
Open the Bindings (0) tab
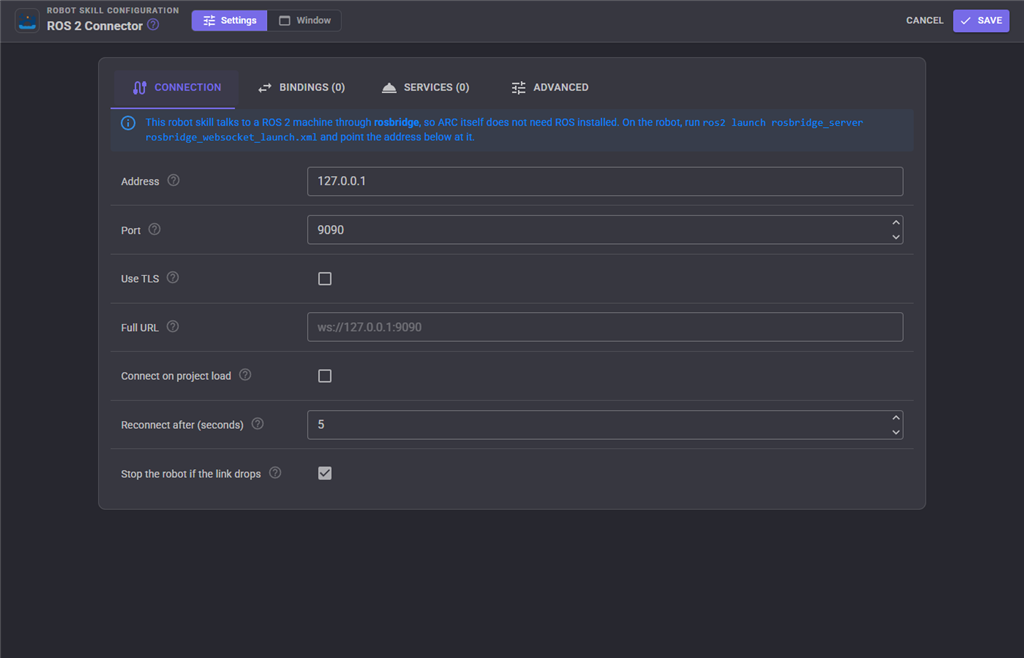[301, 87]
